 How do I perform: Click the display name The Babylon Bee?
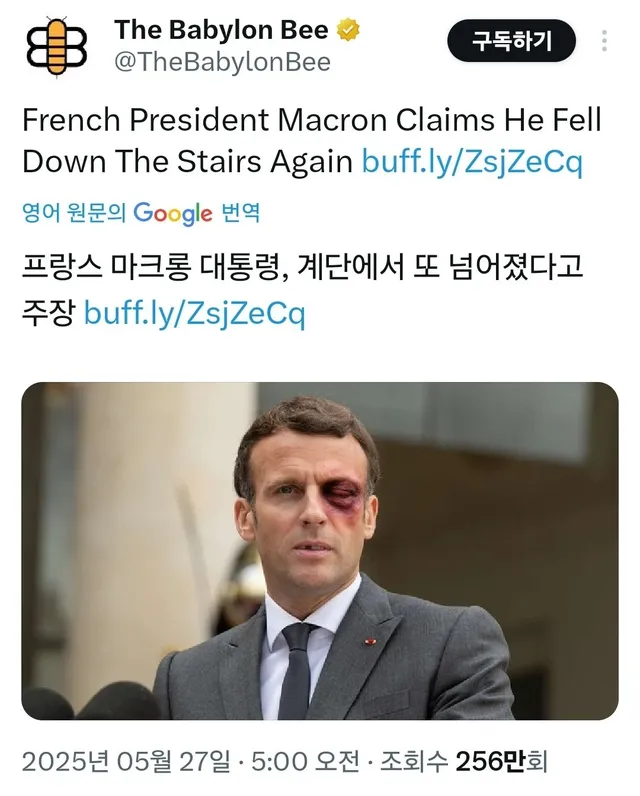(x=223, y=31)
